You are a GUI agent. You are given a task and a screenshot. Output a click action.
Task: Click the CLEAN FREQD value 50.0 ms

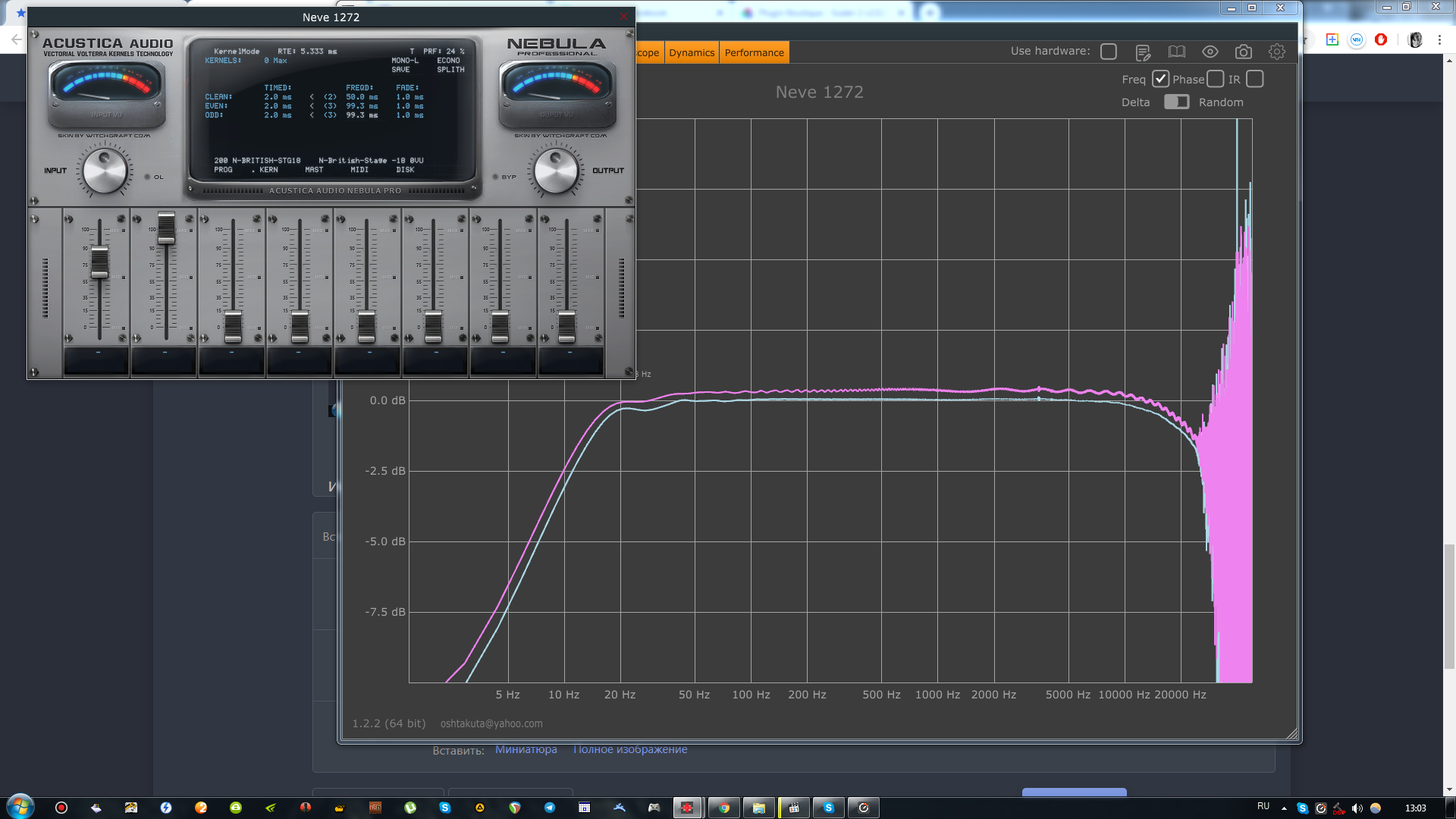(x=362, y=97)
